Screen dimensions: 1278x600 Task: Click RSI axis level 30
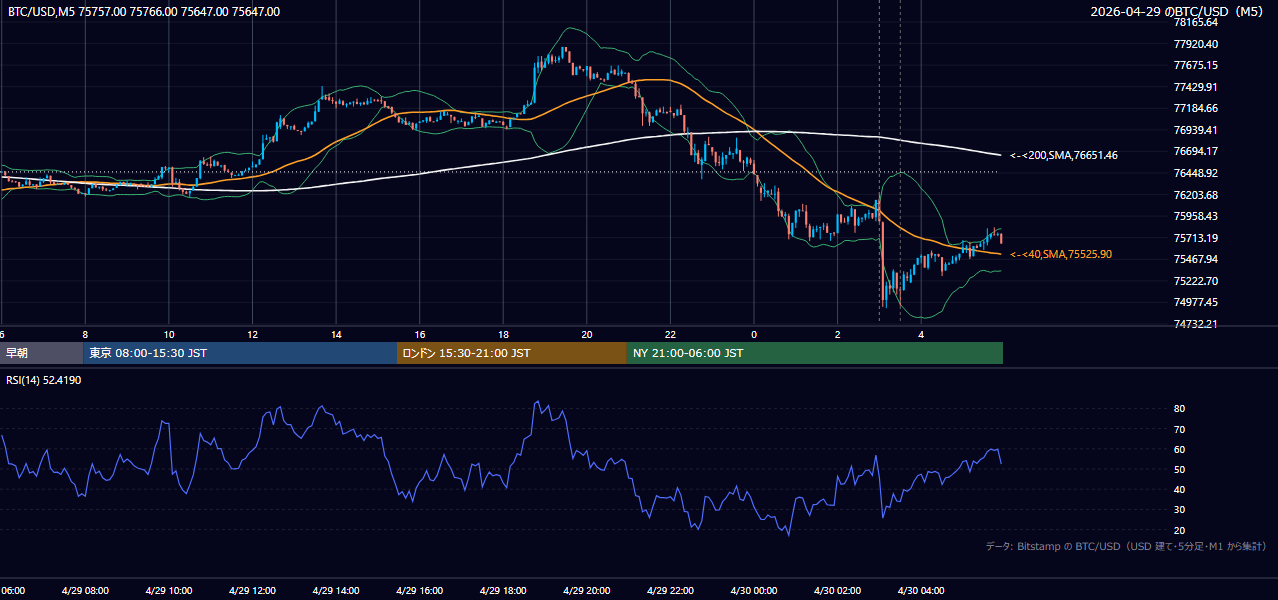point(1180,510)
